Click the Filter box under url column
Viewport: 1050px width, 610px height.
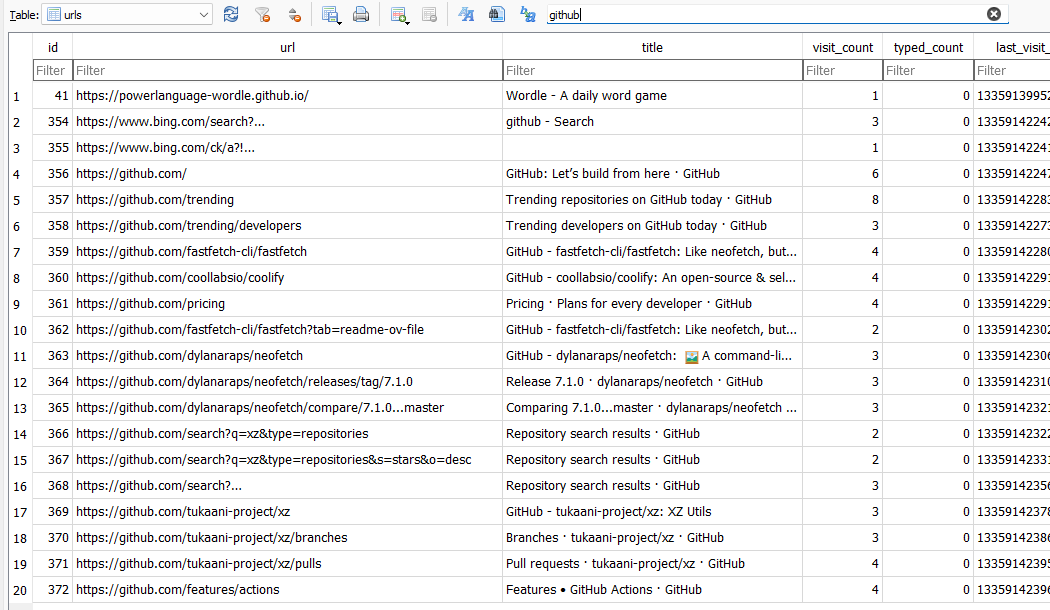tap(287, 71)
